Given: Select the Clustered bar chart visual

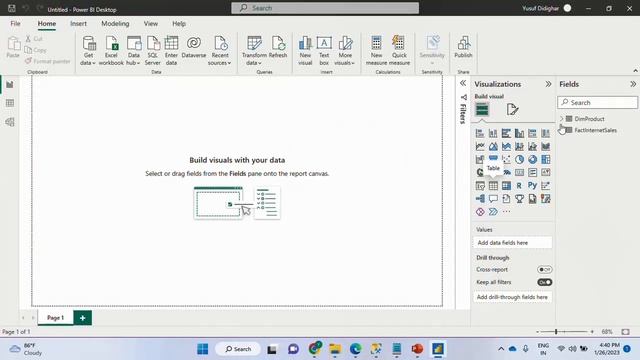Looking at the screenshot, I should [x=506, y=133].
